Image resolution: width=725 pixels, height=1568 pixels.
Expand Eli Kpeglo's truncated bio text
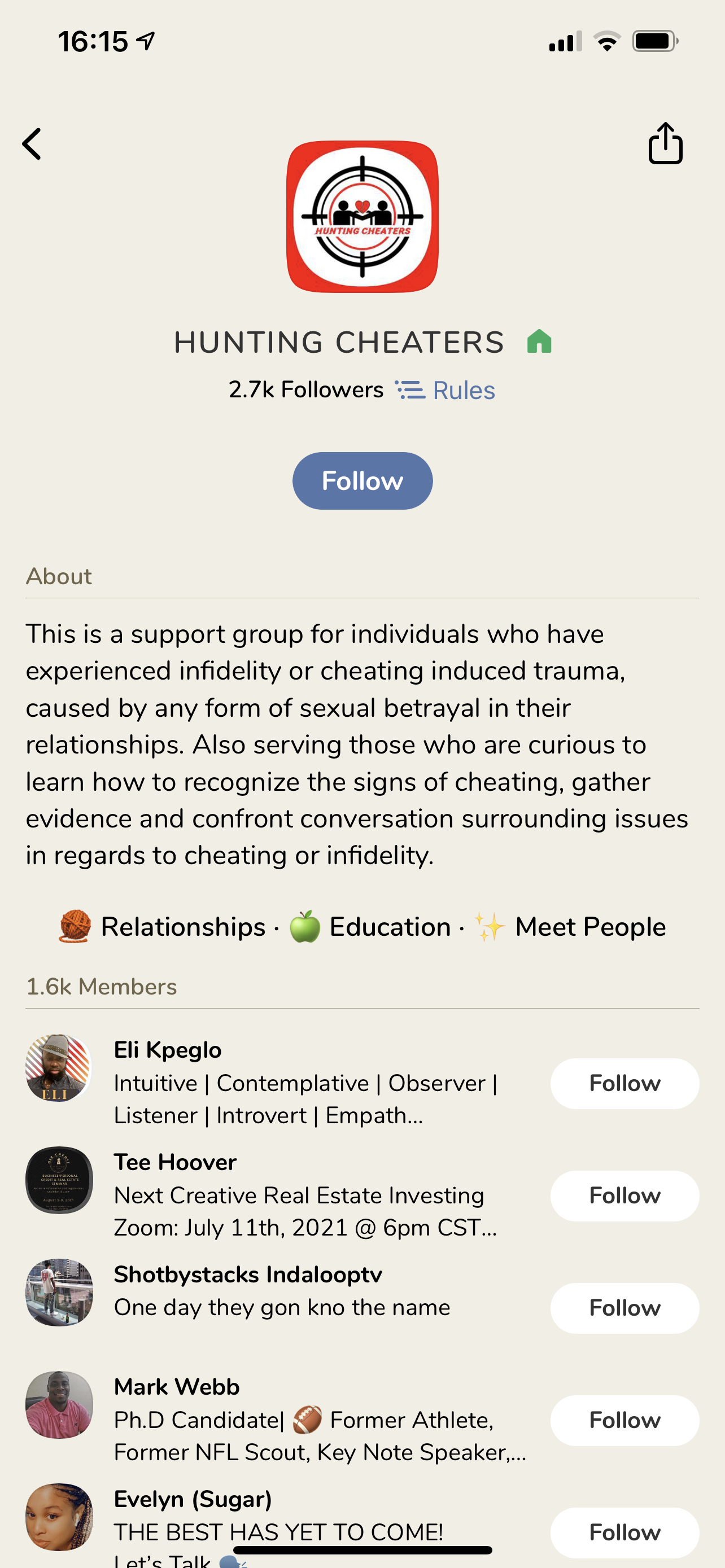click(306, 1100)
